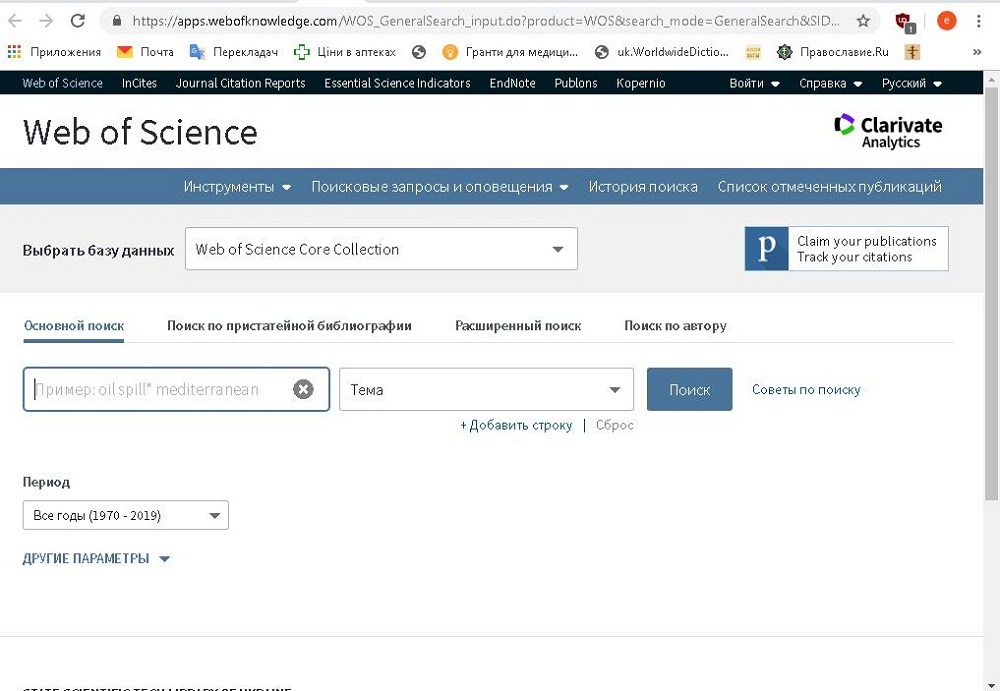The height and width of the screenshot is (691, 1000).
Task: Click the search query input field
Action: coord(176,389)
